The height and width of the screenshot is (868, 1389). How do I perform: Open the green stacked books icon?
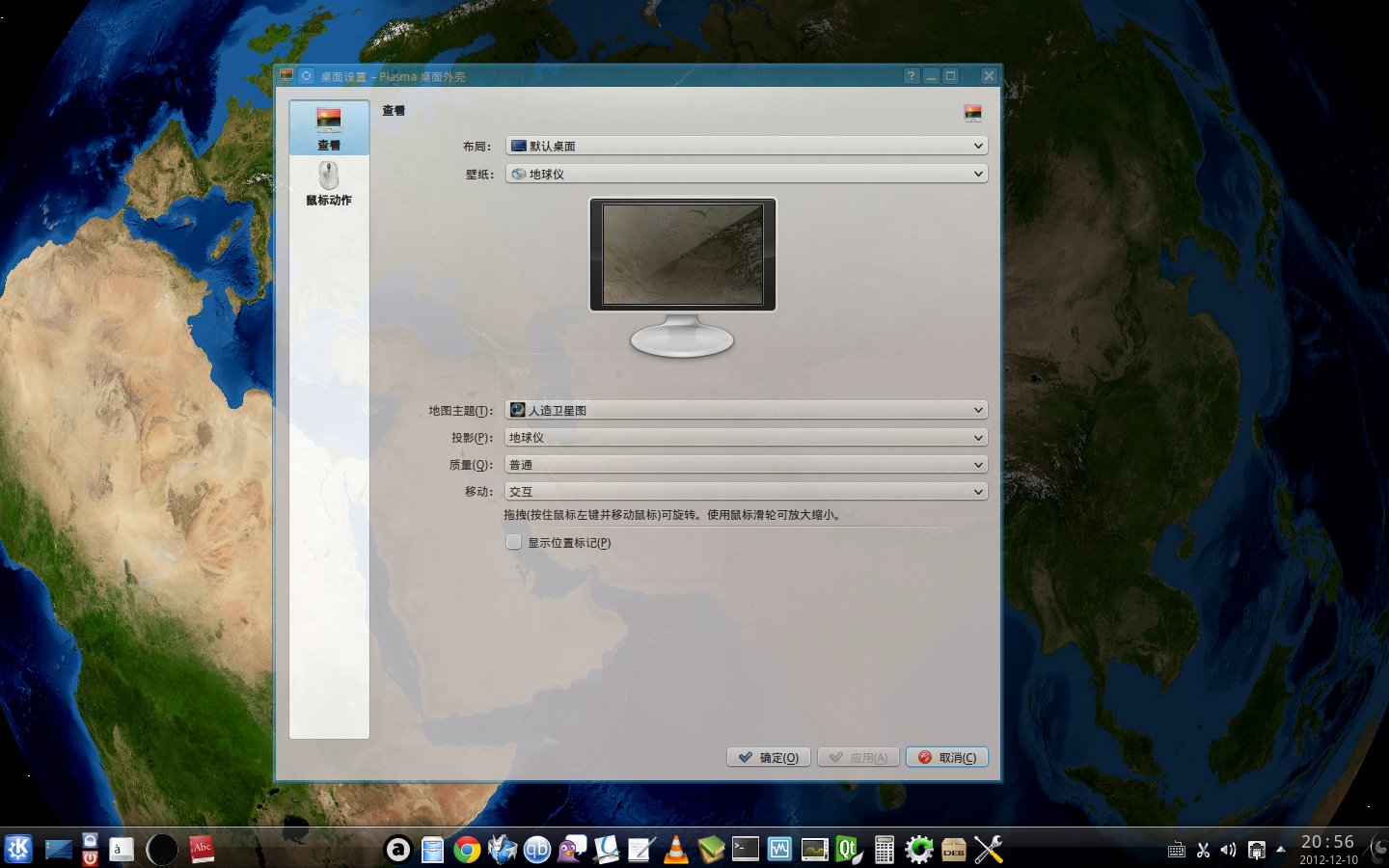point(711,849)
